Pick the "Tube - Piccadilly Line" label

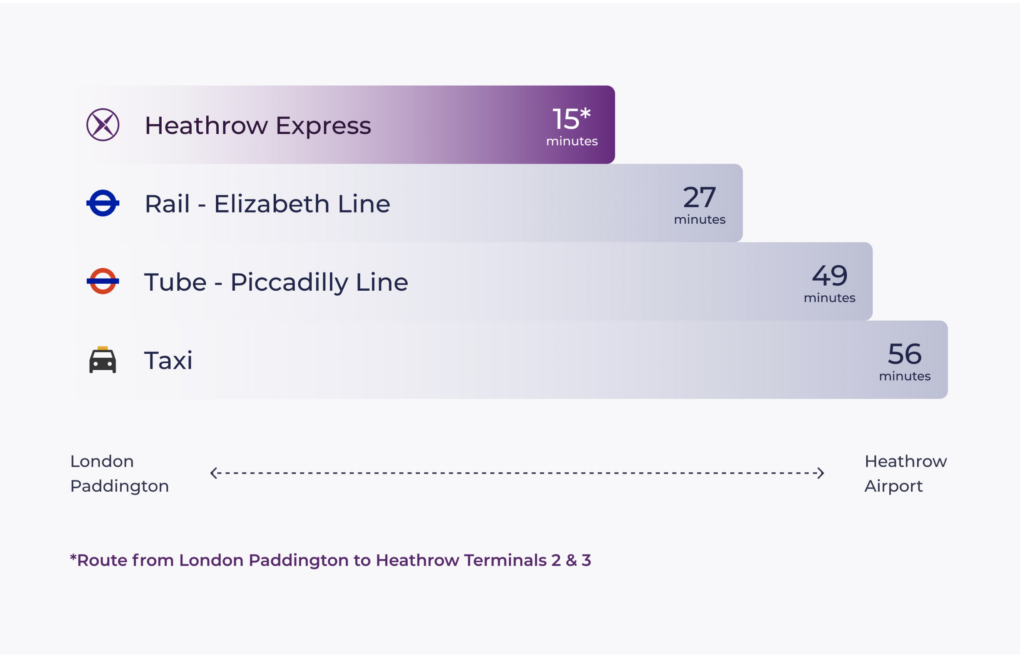point(276,282)
